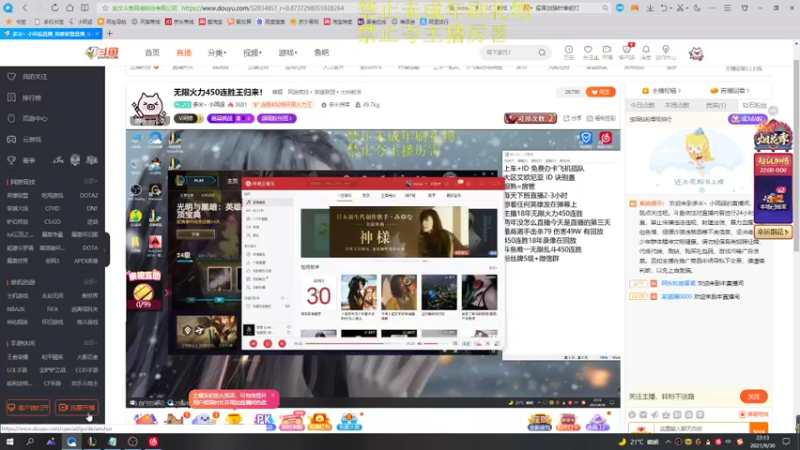
Task: Close the pink tooltip popup
Action: coord(272,395)
